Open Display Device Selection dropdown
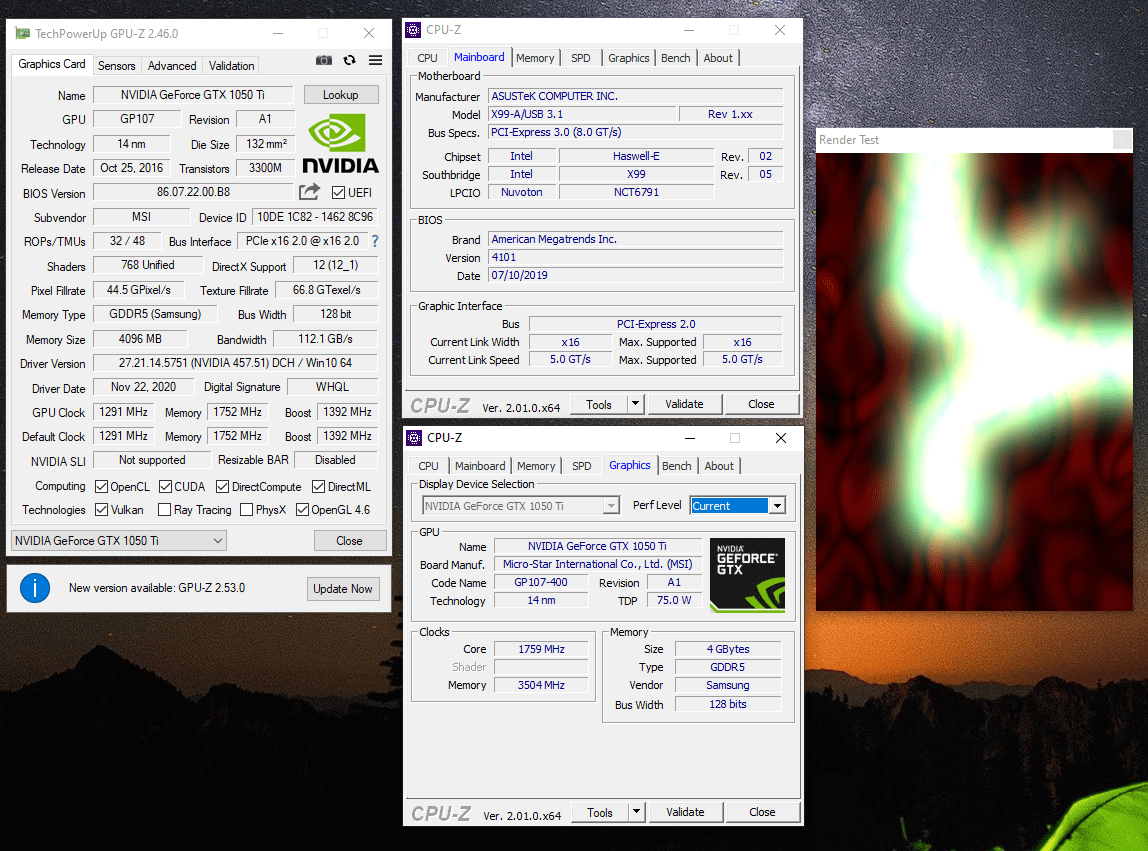Screen dimensions: 1148x851 coord(611,506)
